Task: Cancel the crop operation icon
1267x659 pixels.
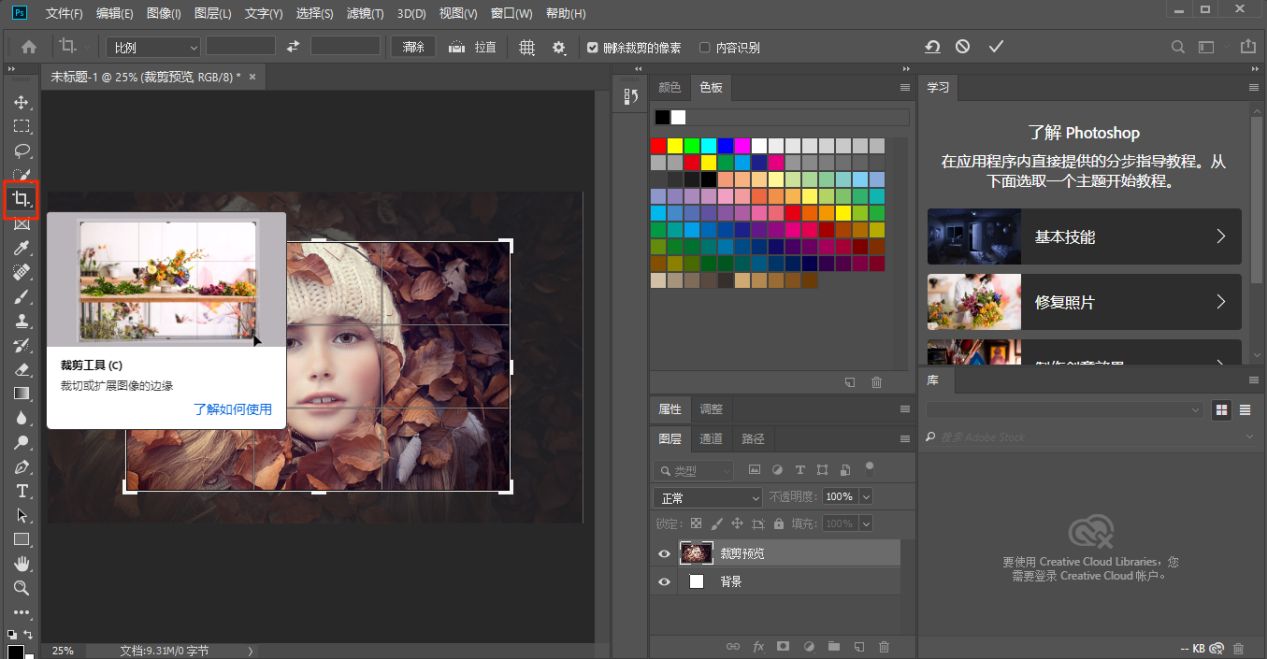Action: (x=962, y=47)
